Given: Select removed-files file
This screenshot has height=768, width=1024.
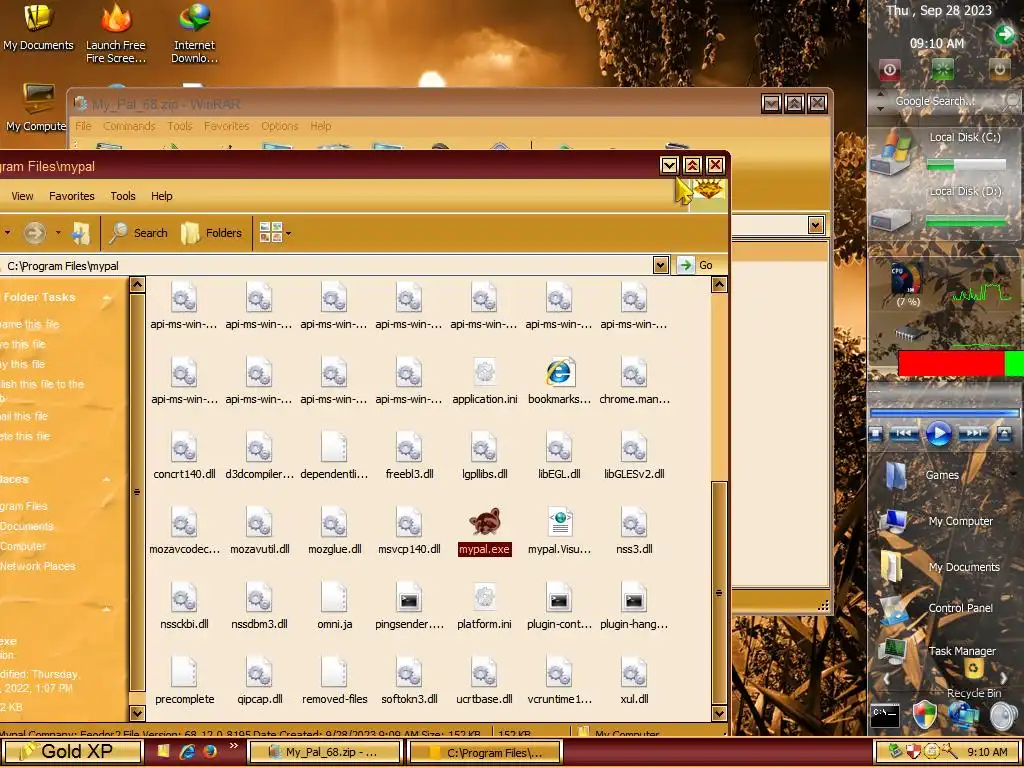Looking at the screenshot, I should click(x=334, y=682).
